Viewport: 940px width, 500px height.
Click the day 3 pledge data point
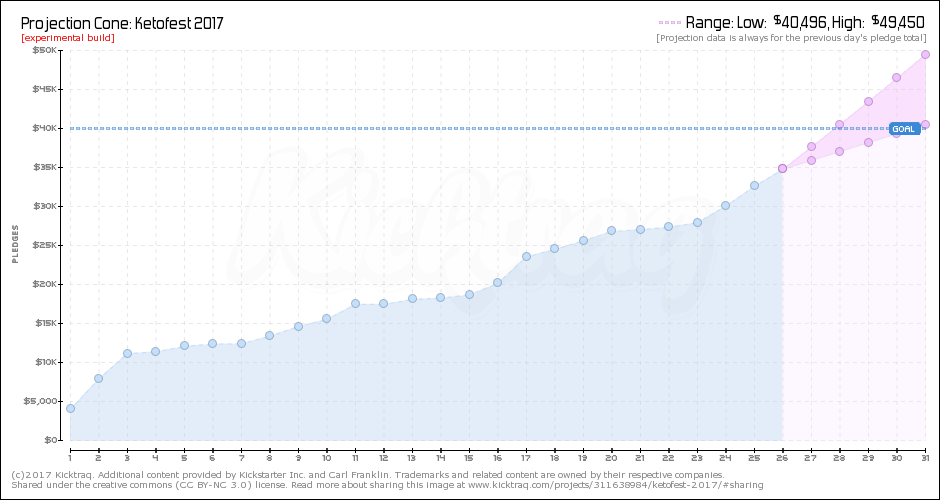(127, 353)
